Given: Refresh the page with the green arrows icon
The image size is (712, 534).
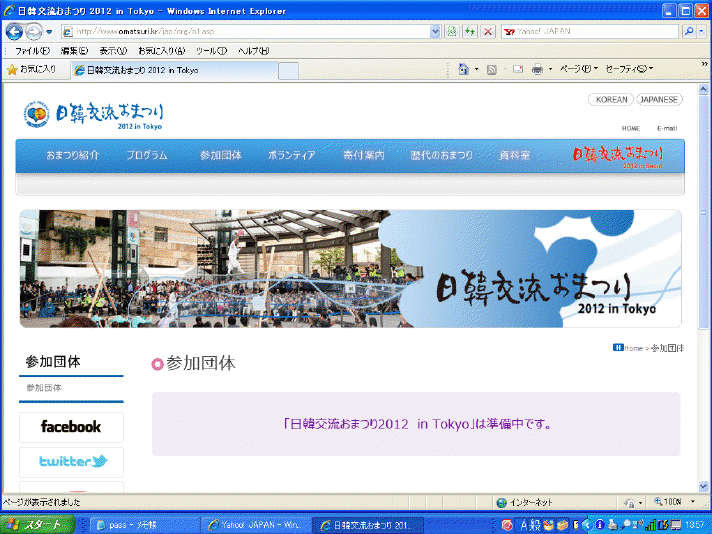Looking at the screenshot, I should [470, 31].
